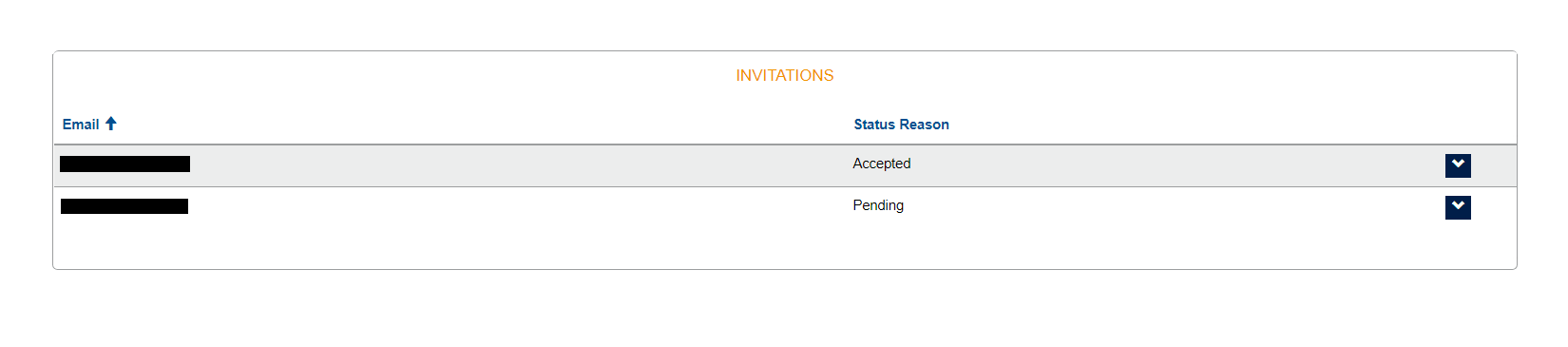Expand actions dropdown in the Pending row

point(1458,207)
